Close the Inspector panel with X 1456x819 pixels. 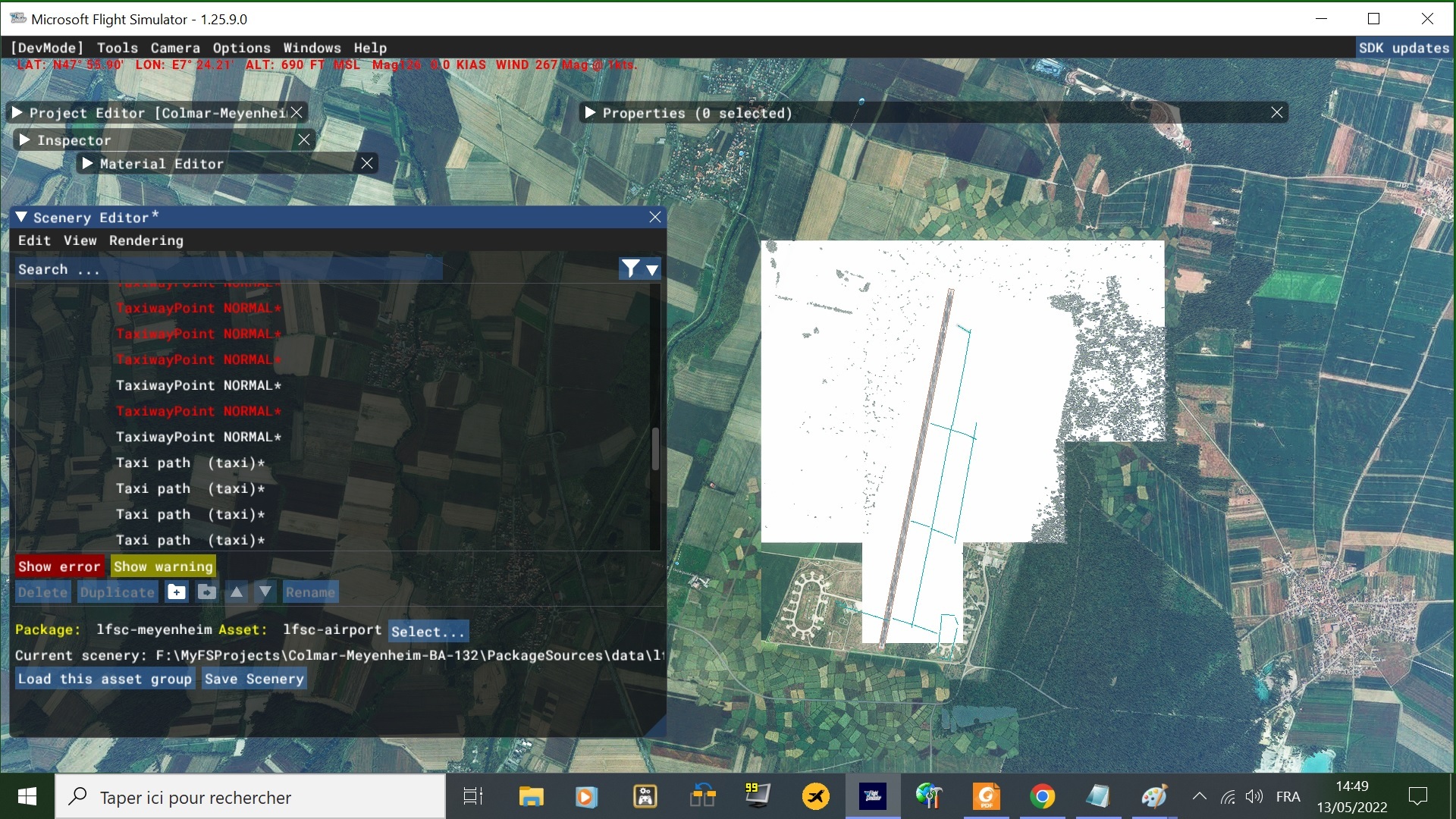pyautogui.click(x=304, y=140)
